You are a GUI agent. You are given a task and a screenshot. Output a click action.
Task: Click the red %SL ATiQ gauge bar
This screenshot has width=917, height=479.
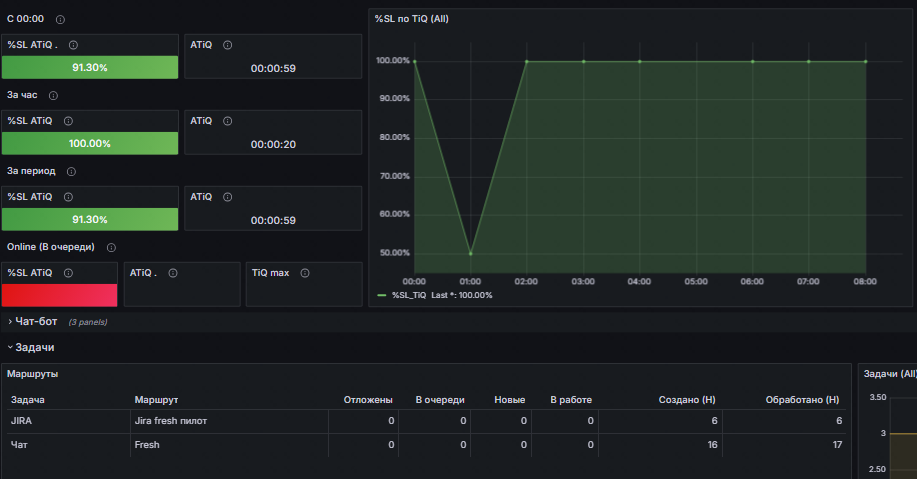tap(60, 295)
